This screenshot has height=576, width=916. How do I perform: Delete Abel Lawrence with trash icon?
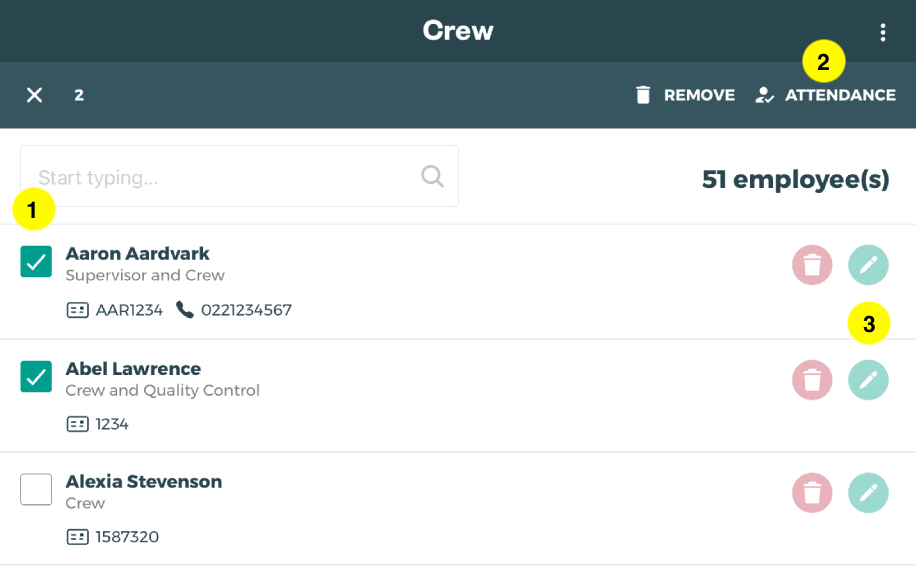point(812,380)
